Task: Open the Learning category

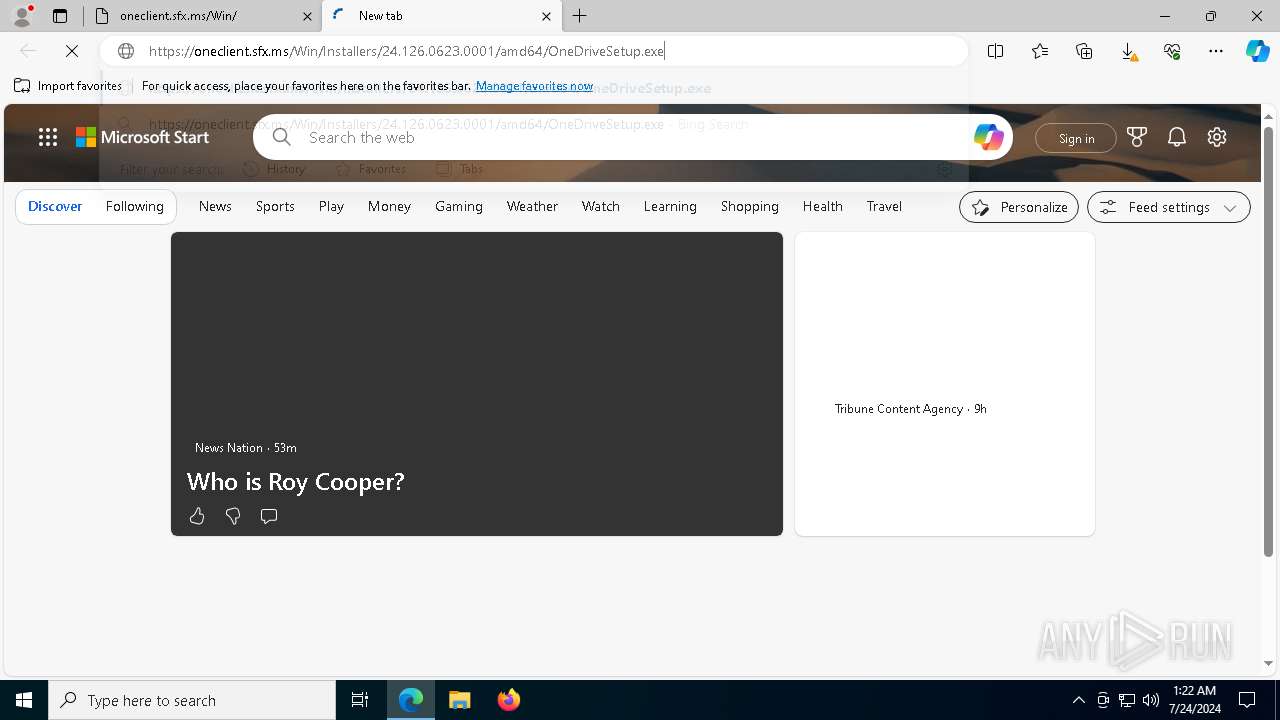Action: 670,207
